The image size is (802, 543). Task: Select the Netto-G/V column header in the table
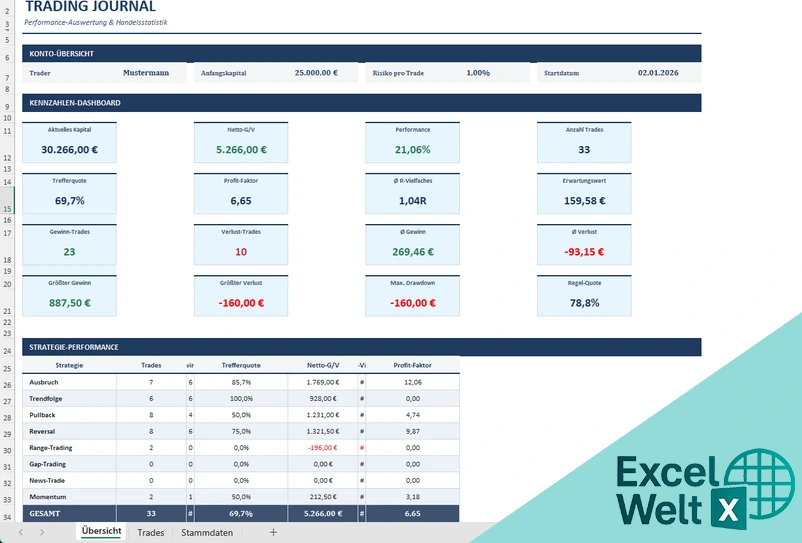pyautogui.click(x=323, y=365)
